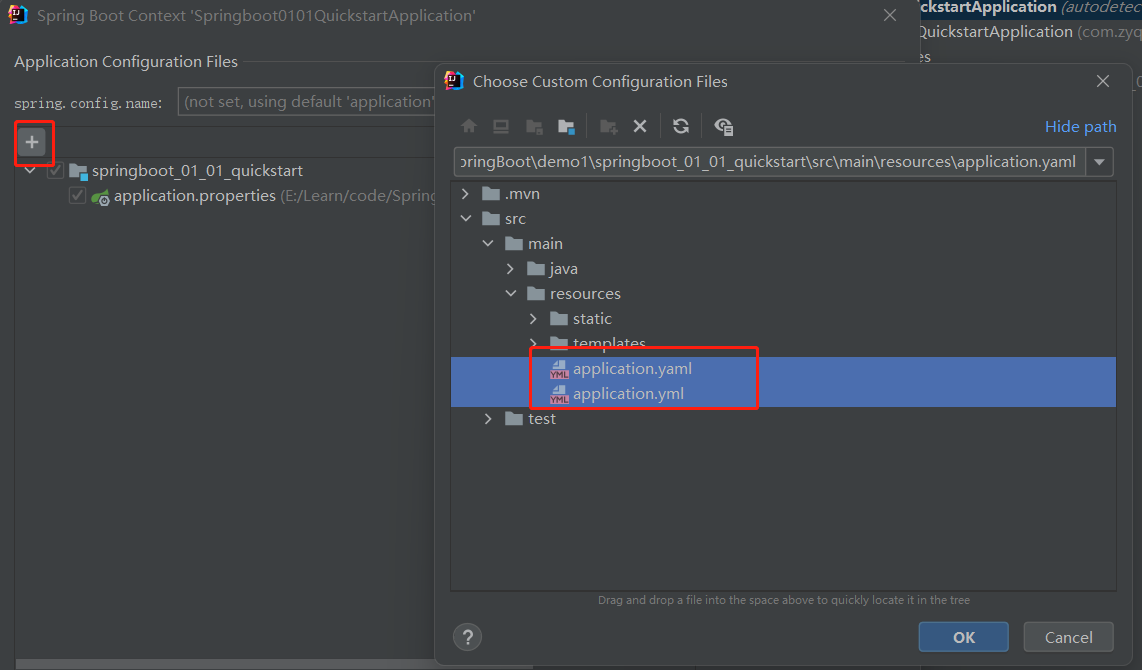Expand the test folder node
Image resolution: width=1142 pixels, height=670 pixels.
[488, 419]
